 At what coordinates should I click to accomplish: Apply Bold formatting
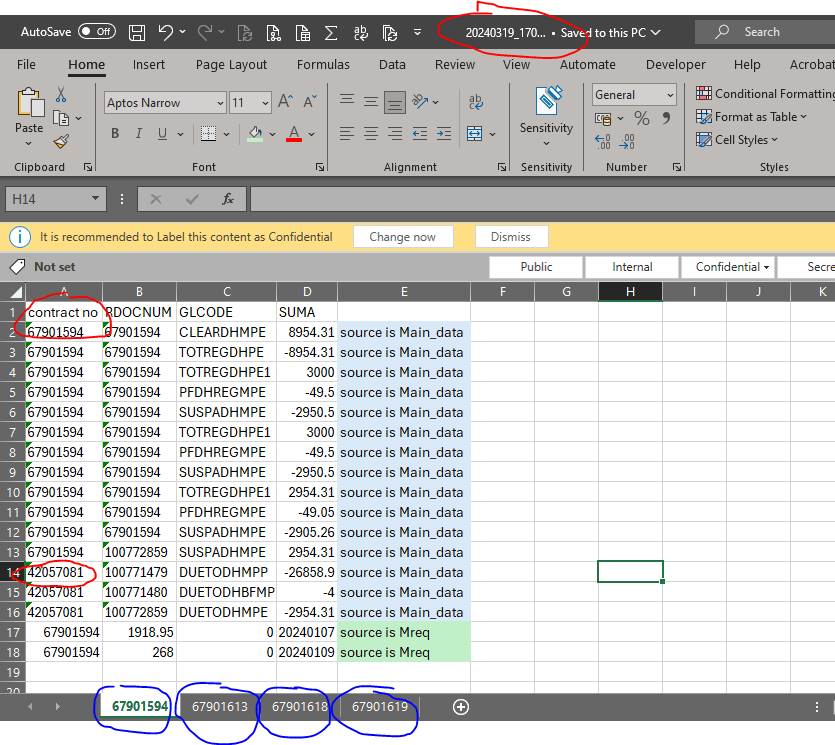click(115, 134)
